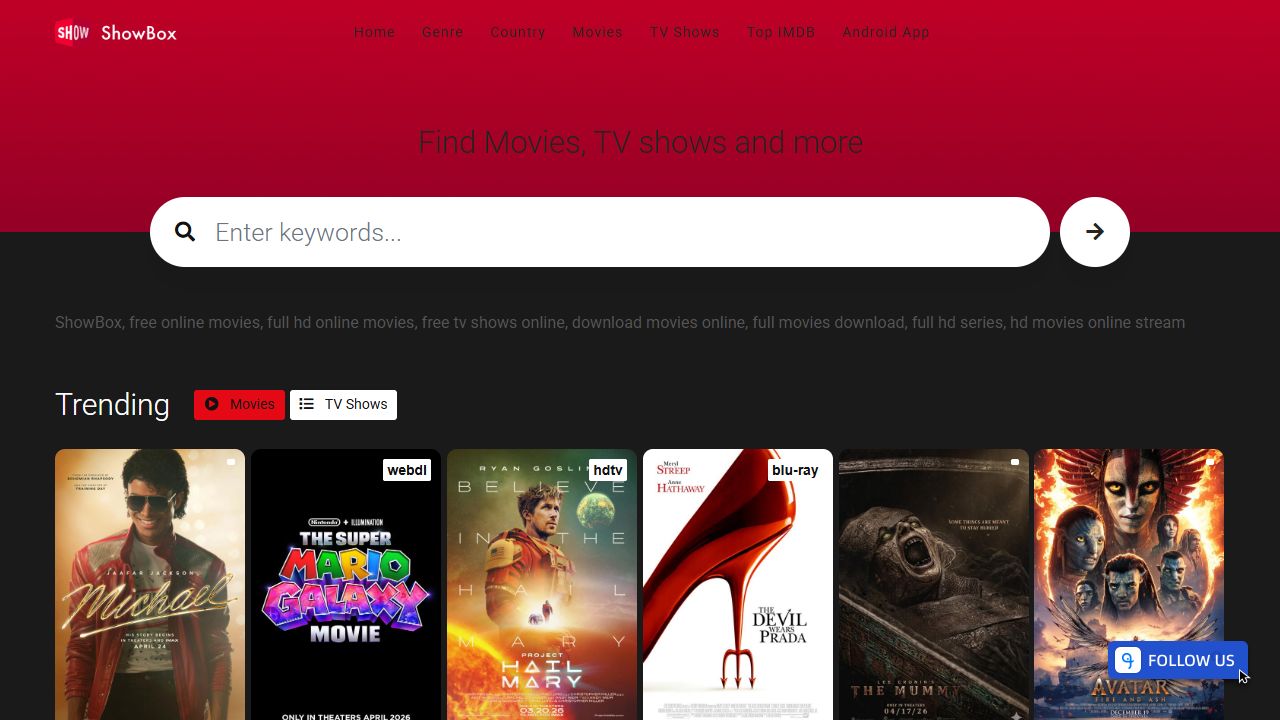1280x720 pixels.
Task: Open the Genre menu
Action: click(442, 32)
